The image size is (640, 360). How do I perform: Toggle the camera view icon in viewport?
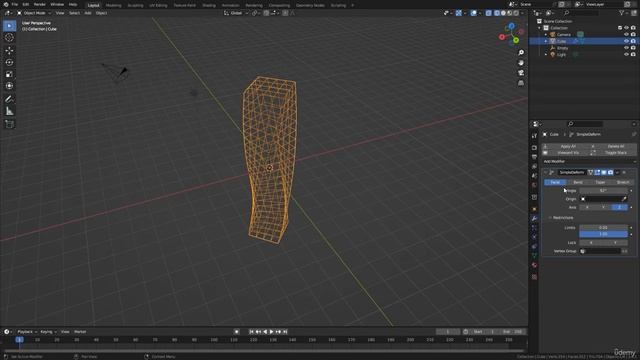point(521,73)
